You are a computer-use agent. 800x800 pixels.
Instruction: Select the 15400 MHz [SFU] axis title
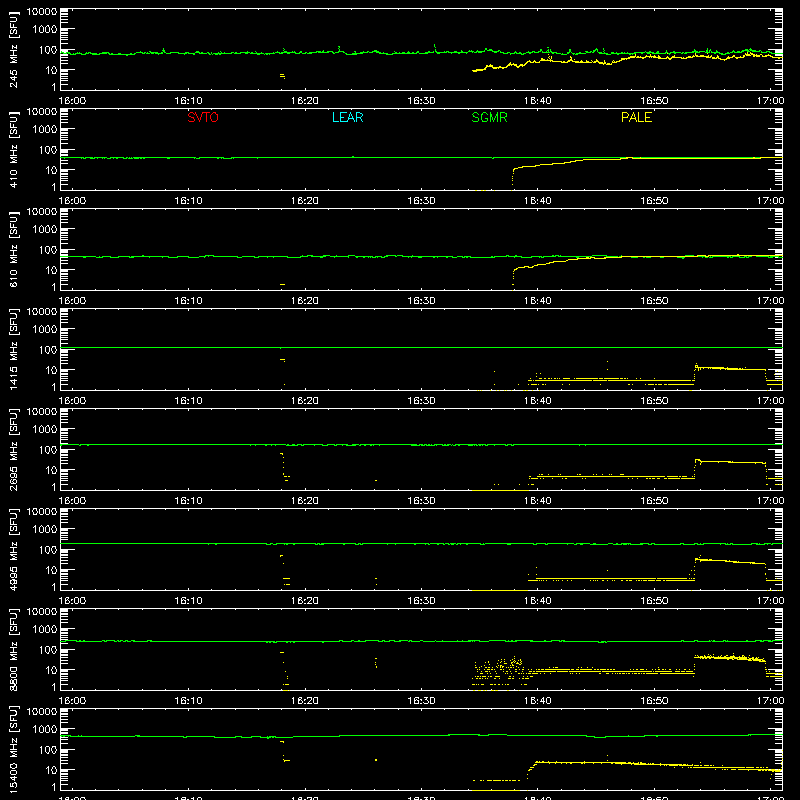click(14, 749)
